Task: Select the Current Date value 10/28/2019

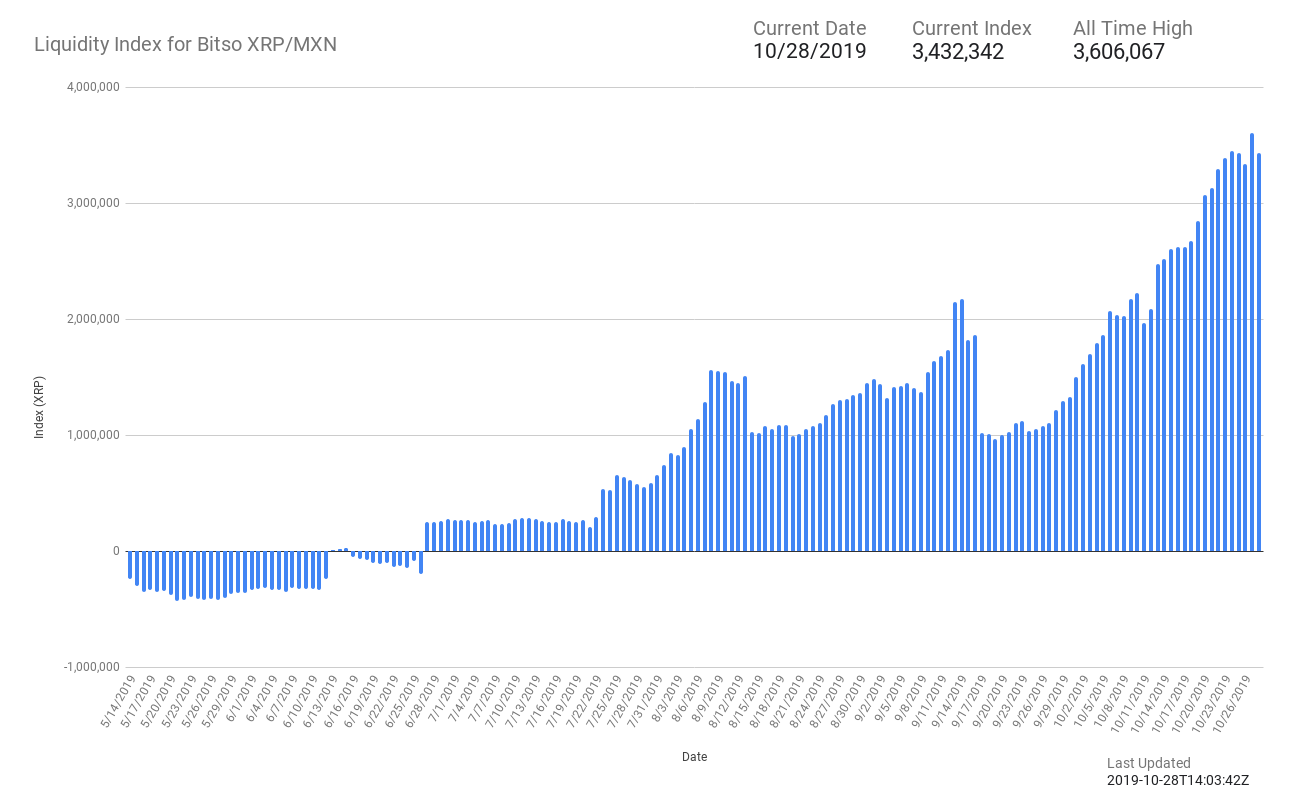Action: point(809,52)
